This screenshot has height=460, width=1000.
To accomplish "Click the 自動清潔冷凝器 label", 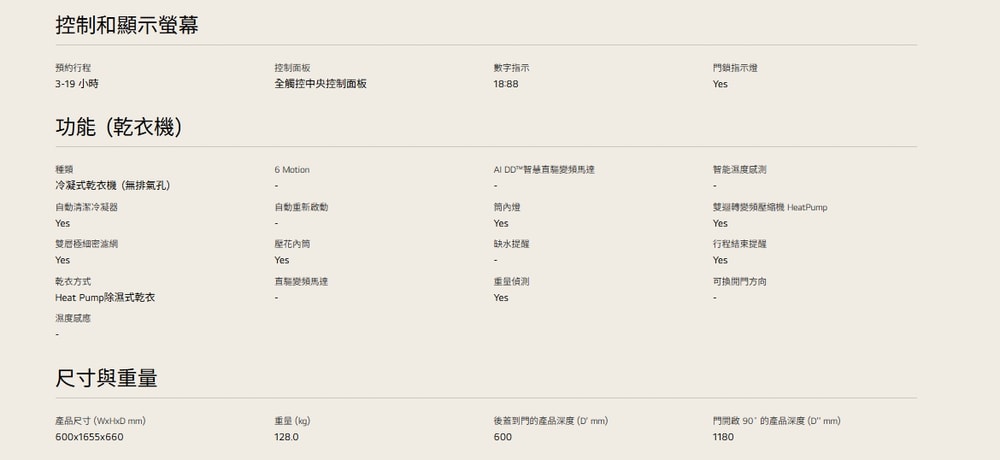I will click(86, 207).
